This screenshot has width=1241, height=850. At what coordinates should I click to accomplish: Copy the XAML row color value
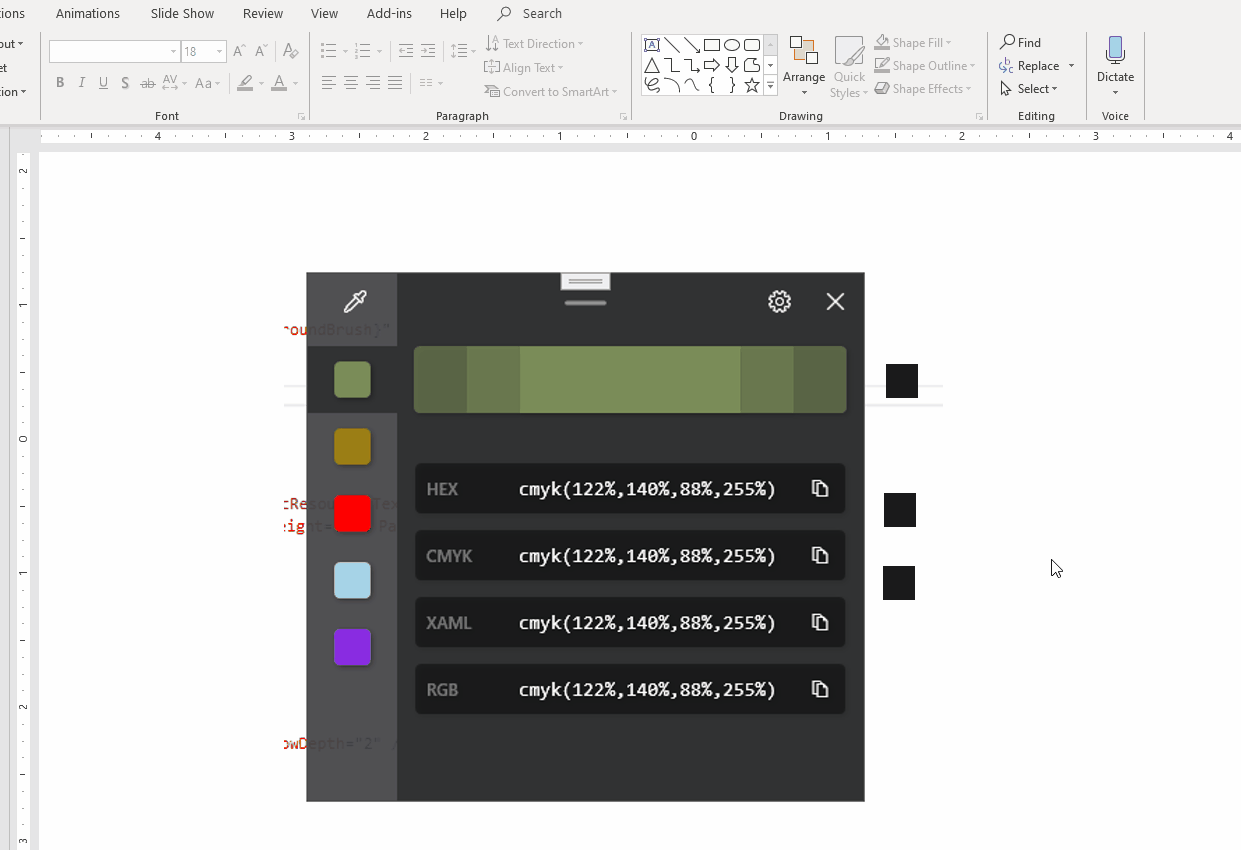(820, 623)
